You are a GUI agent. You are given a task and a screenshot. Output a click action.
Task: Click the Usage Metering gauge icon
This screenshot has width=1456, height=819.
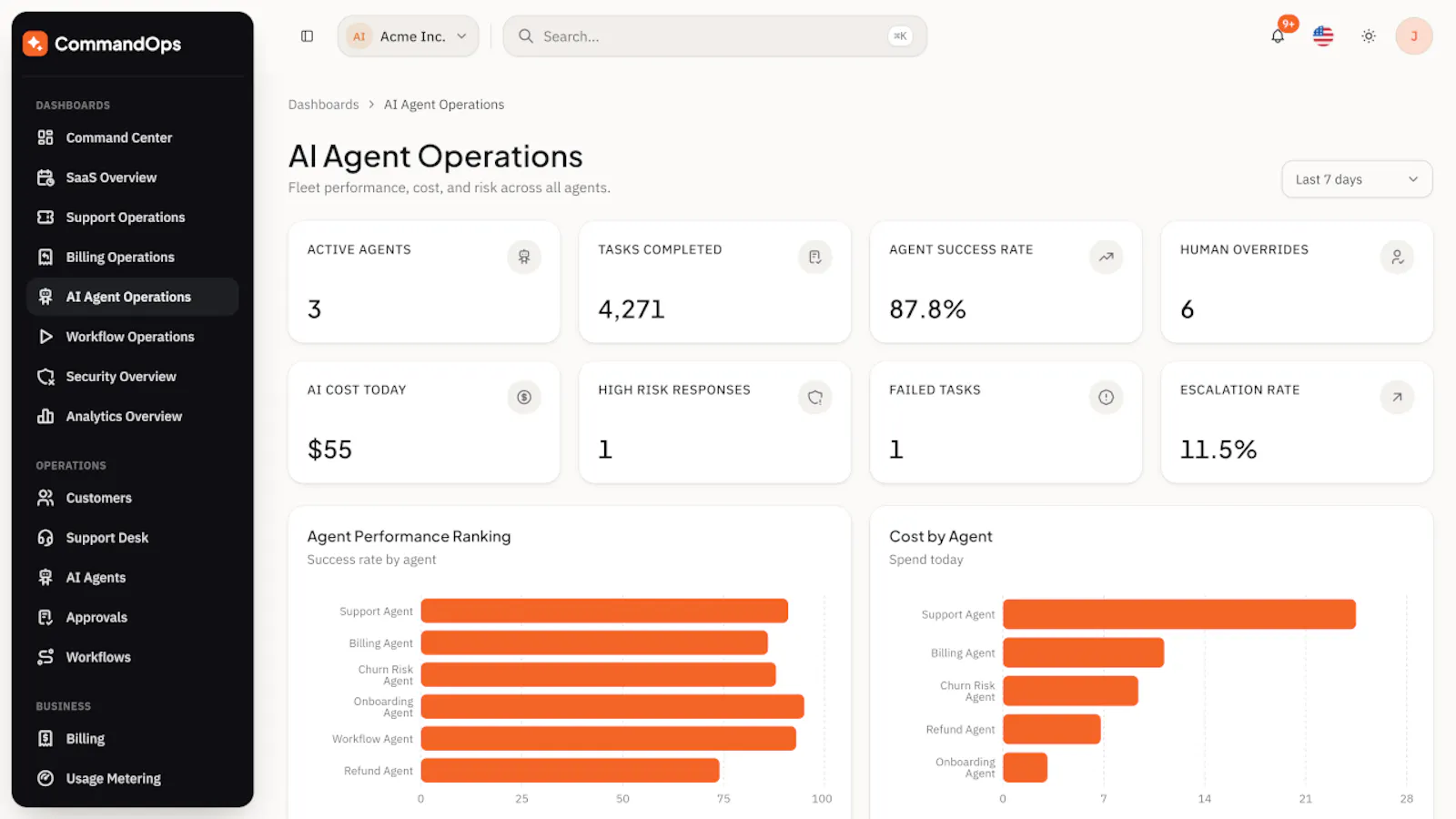(x=45, y=779)
